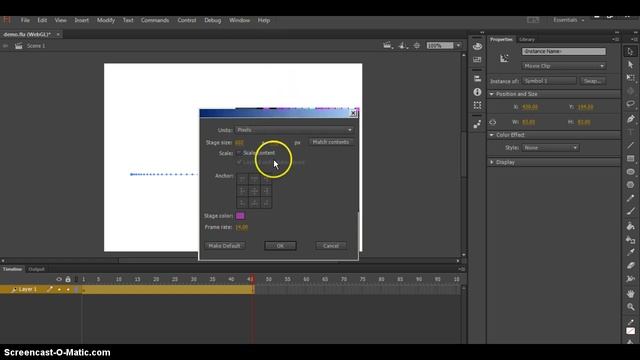Screen dimensions: 640x360
Task: Select the PolyStar tool
Action: tap(631, 185)
